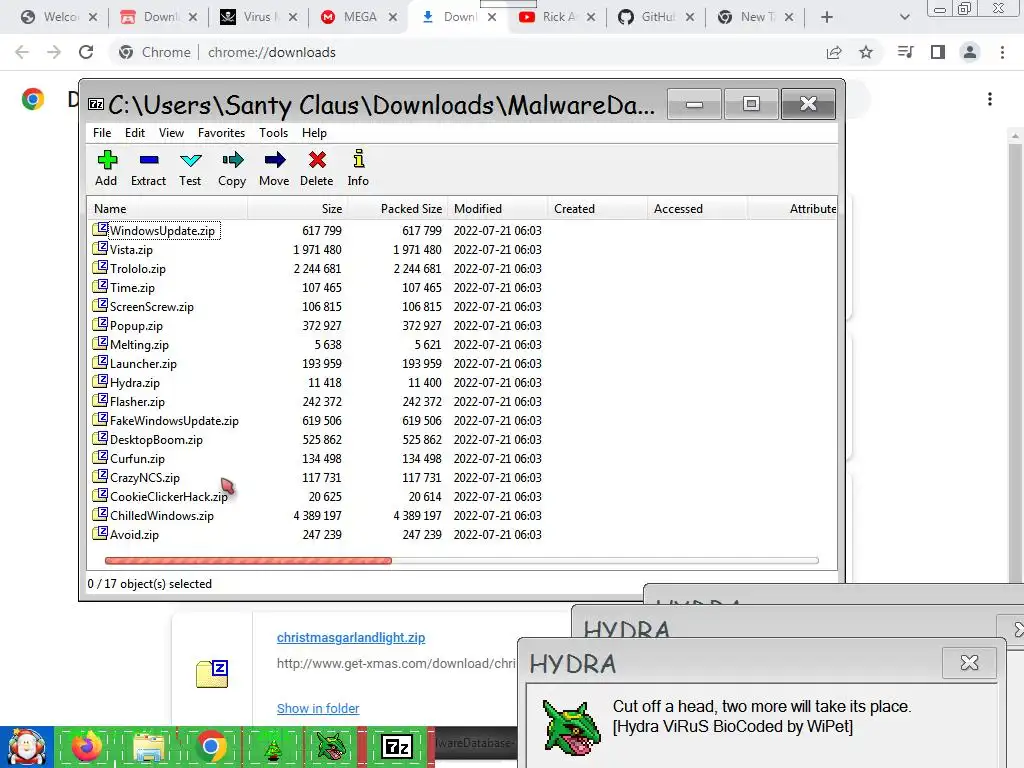Open the Help menu

[x=314, y=133]
